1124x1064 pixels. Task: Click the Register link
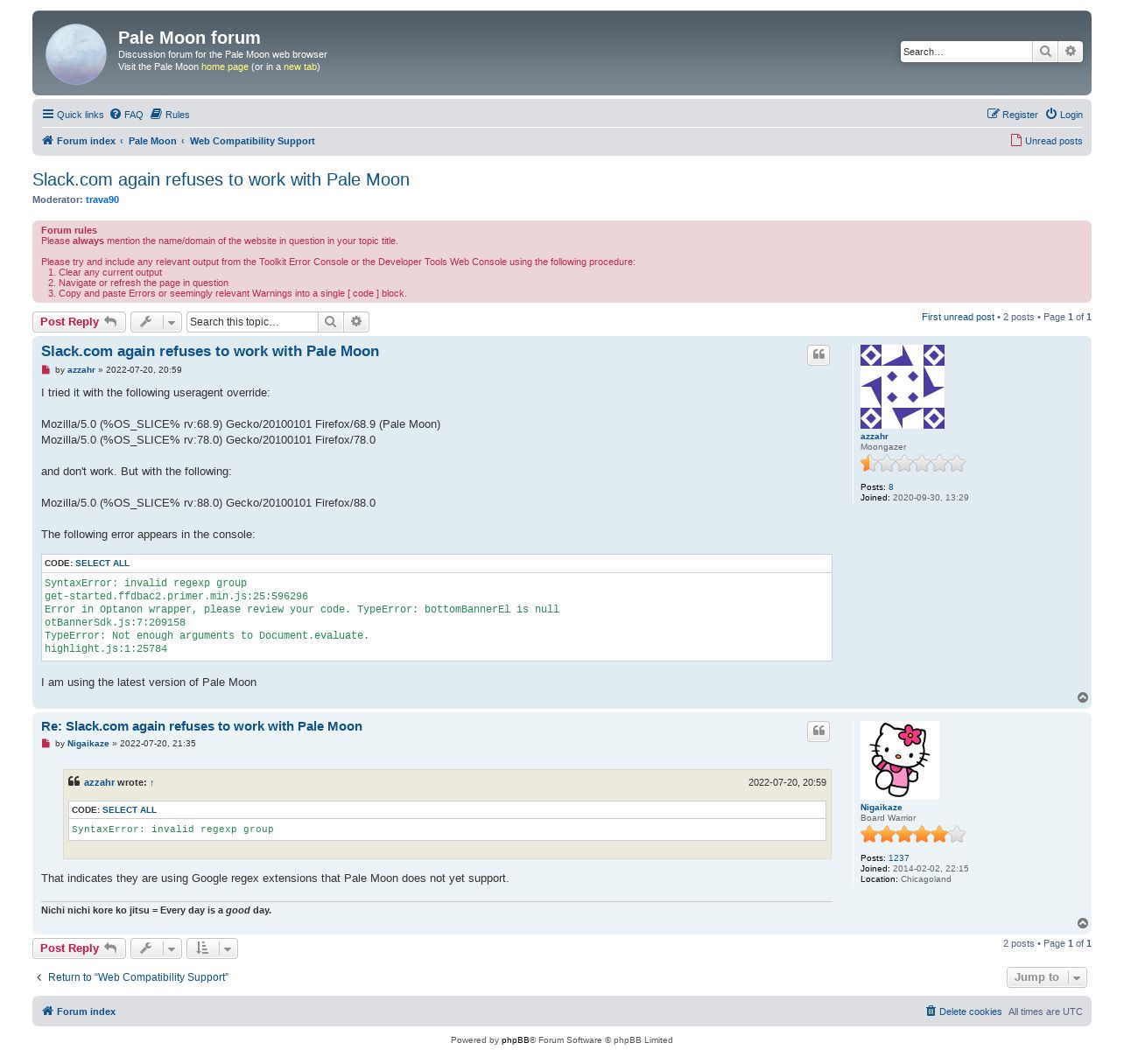click(x=1012, y=115)
